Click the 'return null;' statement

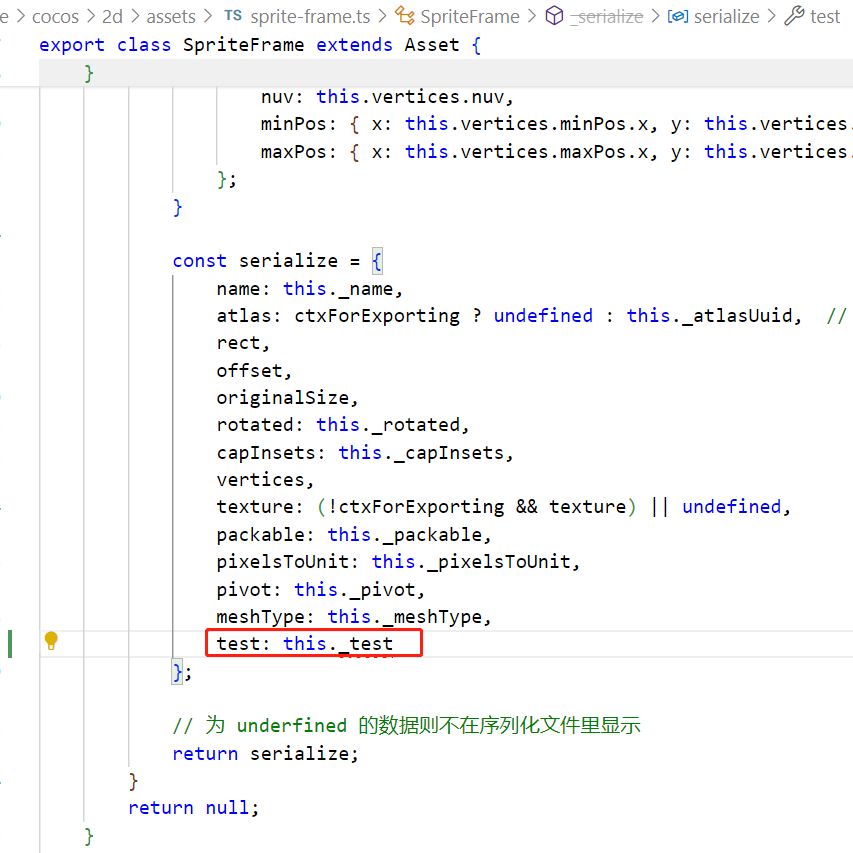(x=194, y=808)
